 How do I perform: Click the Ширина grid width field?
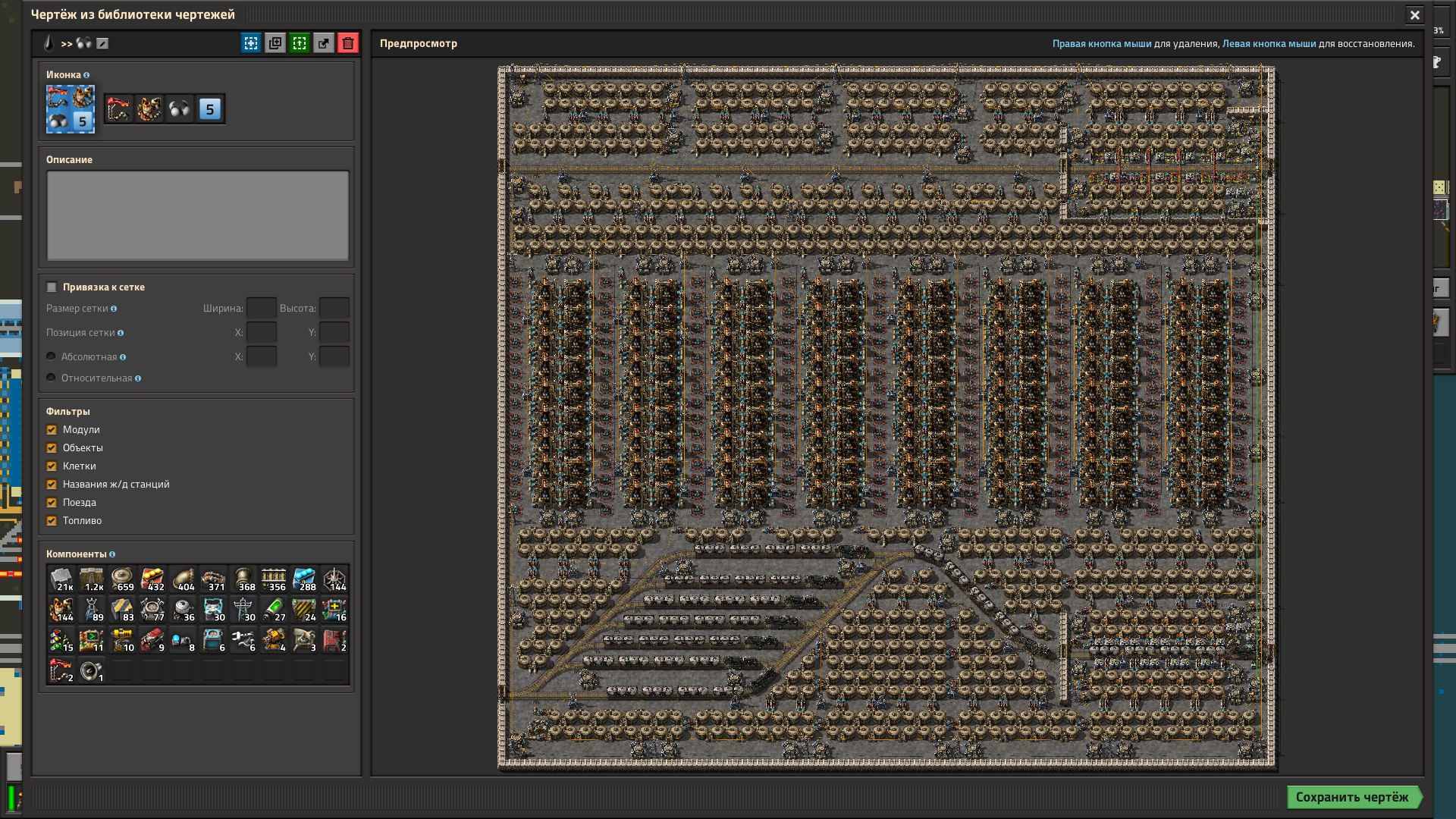click(262, 308)
